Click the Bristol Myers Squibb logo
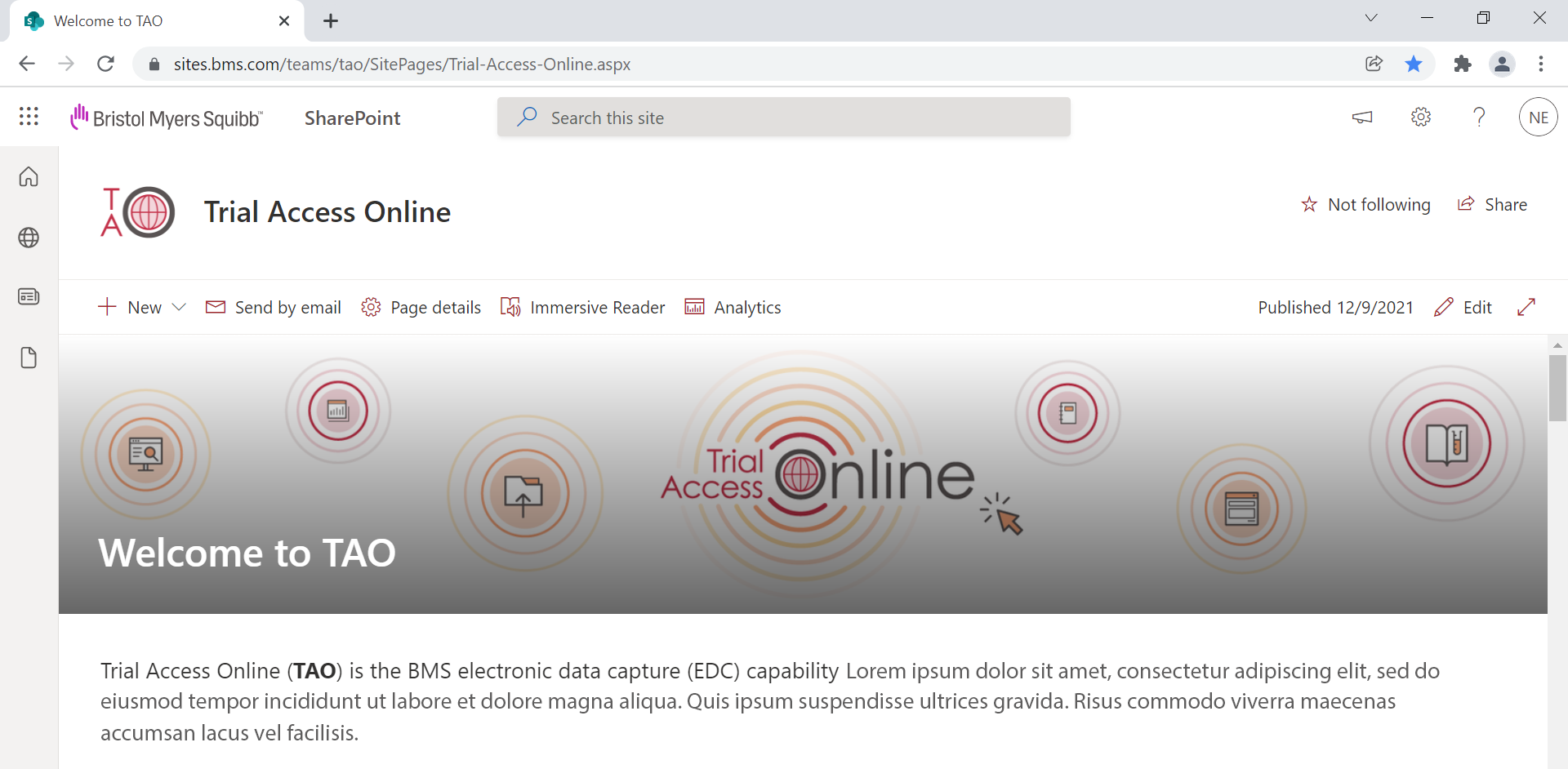The height and width of the screenshot is (769, 1568). [x=167, y=118]
